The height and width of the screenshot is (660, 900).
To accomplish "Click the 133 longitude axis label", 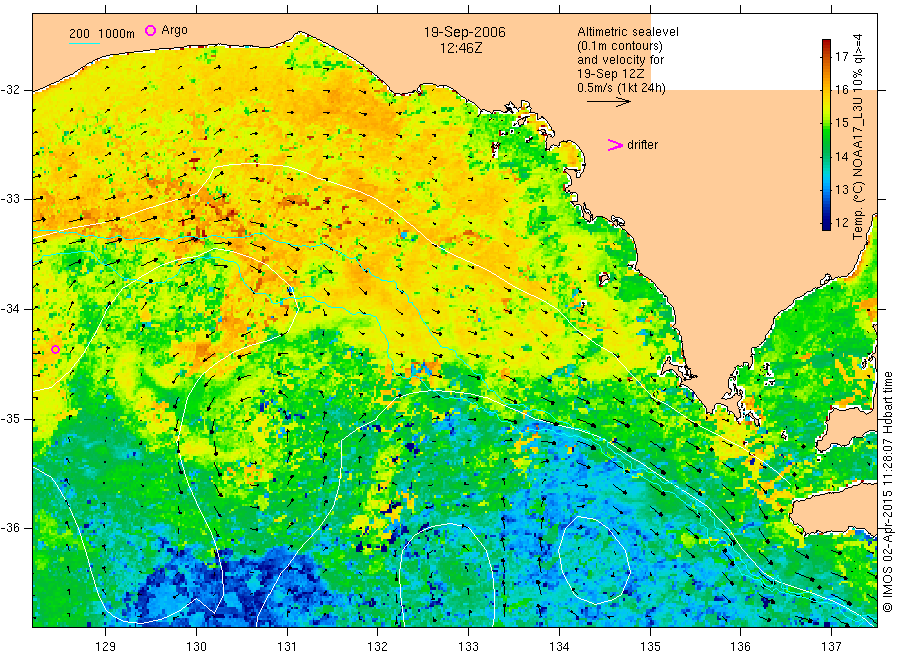I will click(x=468, y=647).
